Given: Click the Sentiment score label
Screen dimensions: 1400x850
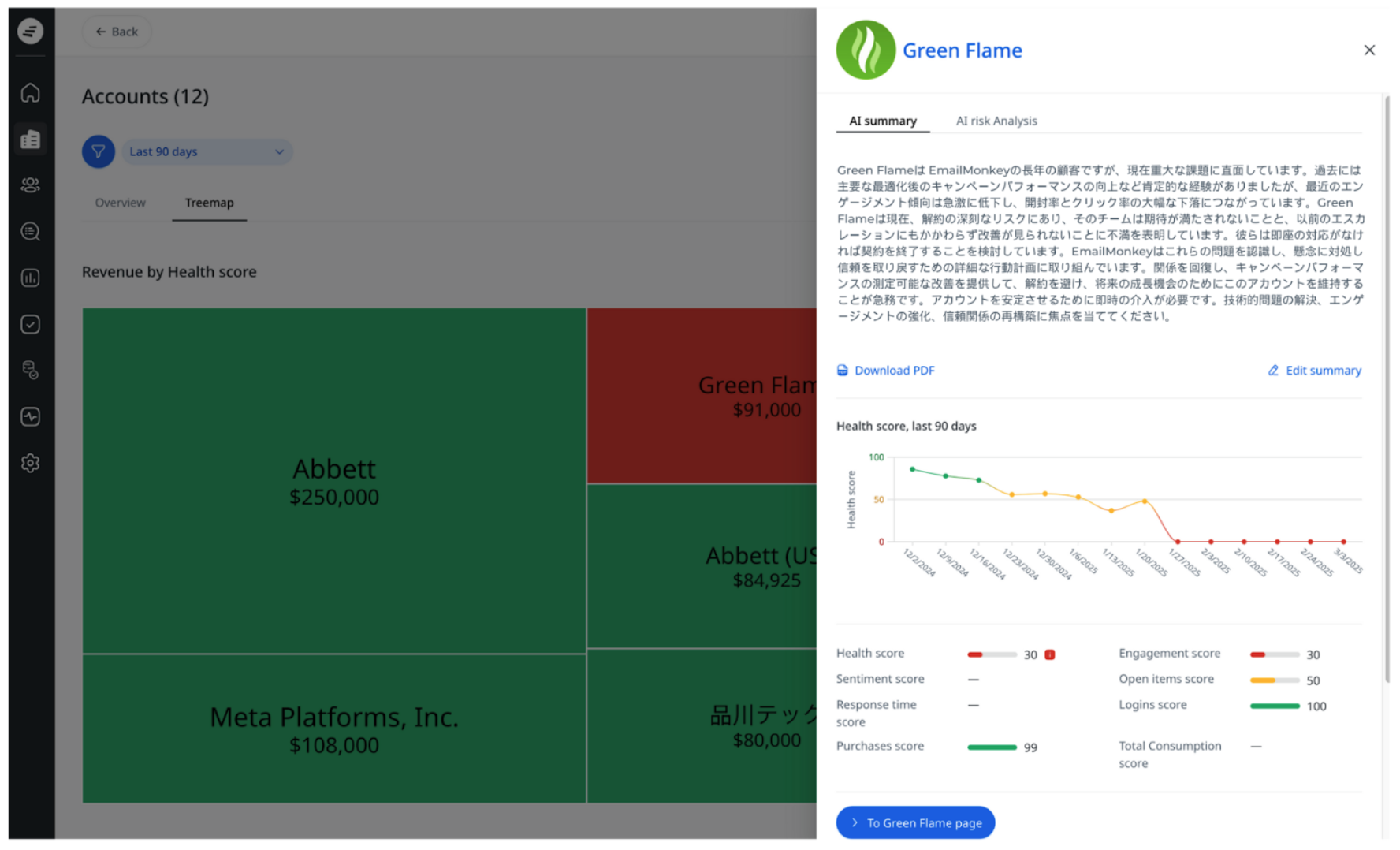Looking at the screenshot, I should click(881, 679).
